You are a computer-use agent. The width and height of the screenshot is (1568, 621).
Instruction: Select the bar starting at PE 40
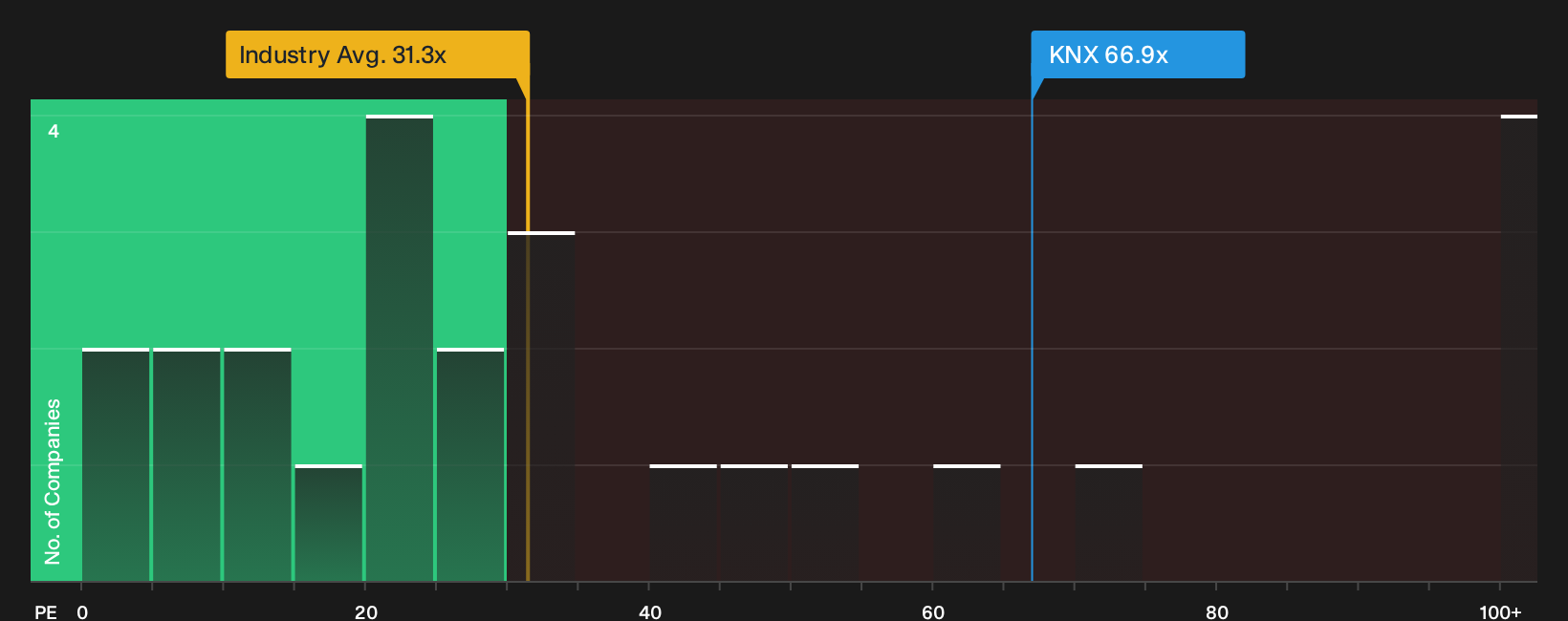pos(684,523)
